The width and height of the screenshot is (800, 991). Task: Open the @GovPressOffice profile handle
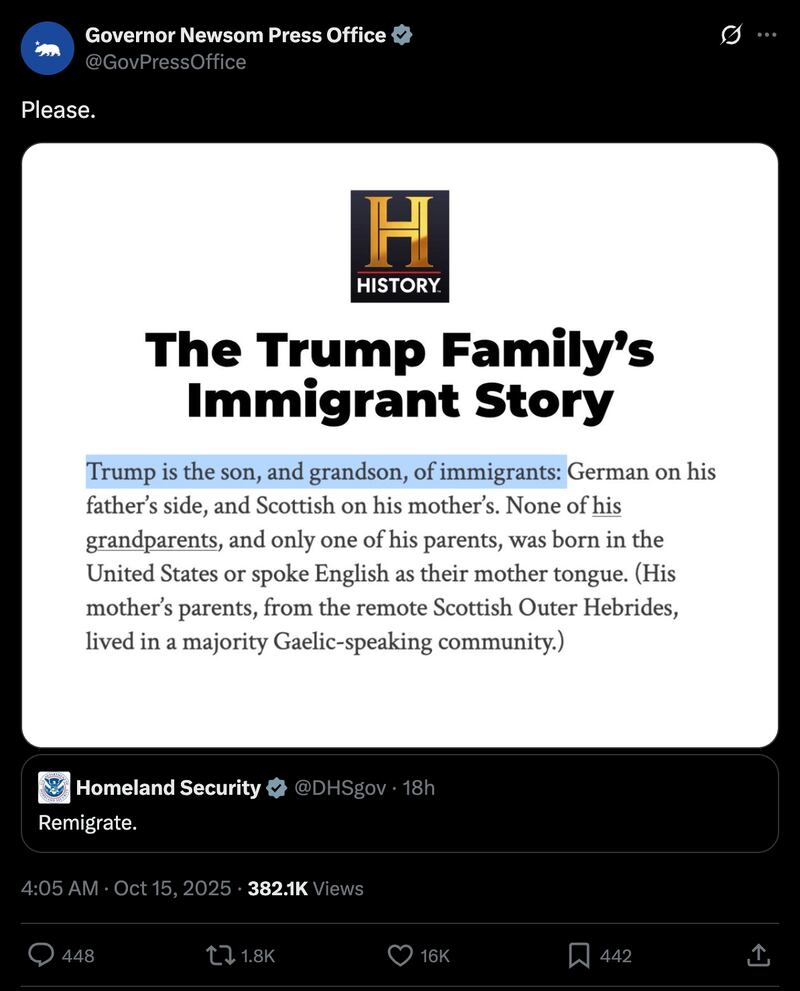point(166,62)
